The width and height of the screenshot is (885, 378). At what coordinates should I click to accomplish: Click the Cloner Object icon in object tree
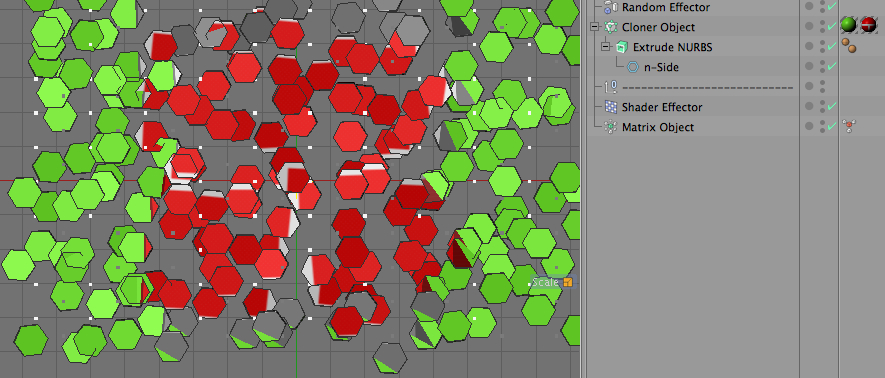point(610,27)
